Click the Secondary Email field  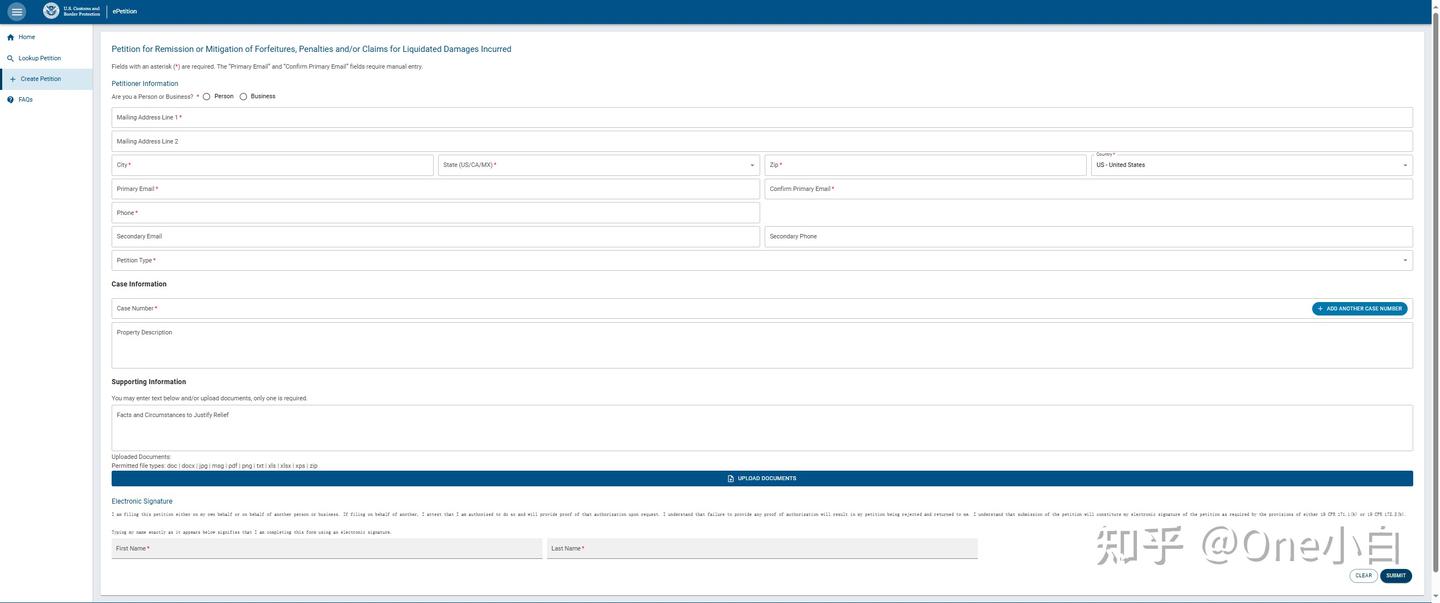[436, 237]
